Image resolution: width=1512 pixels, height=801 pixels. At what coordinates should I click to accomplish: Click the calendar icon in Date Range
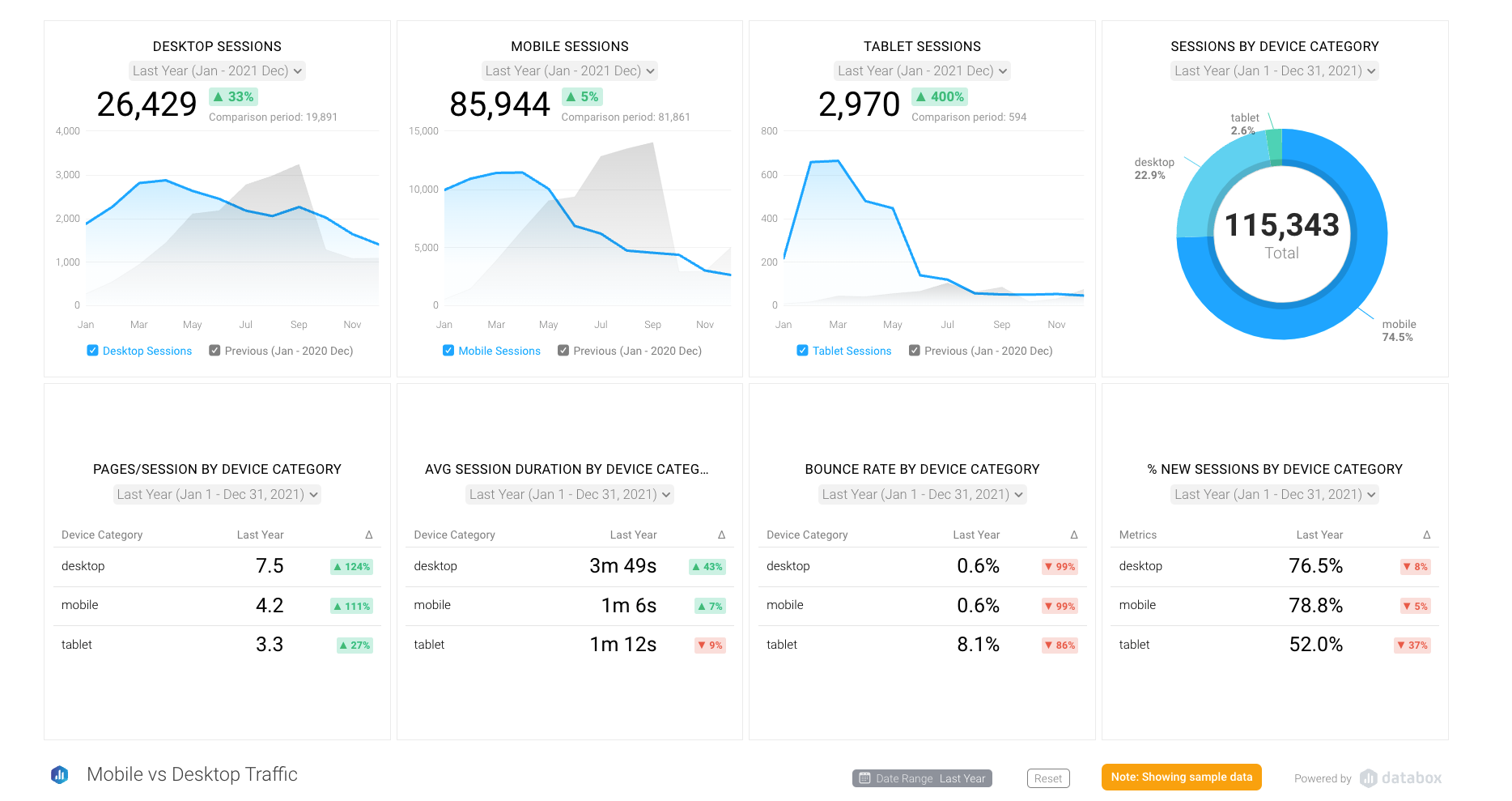point(864,778)
